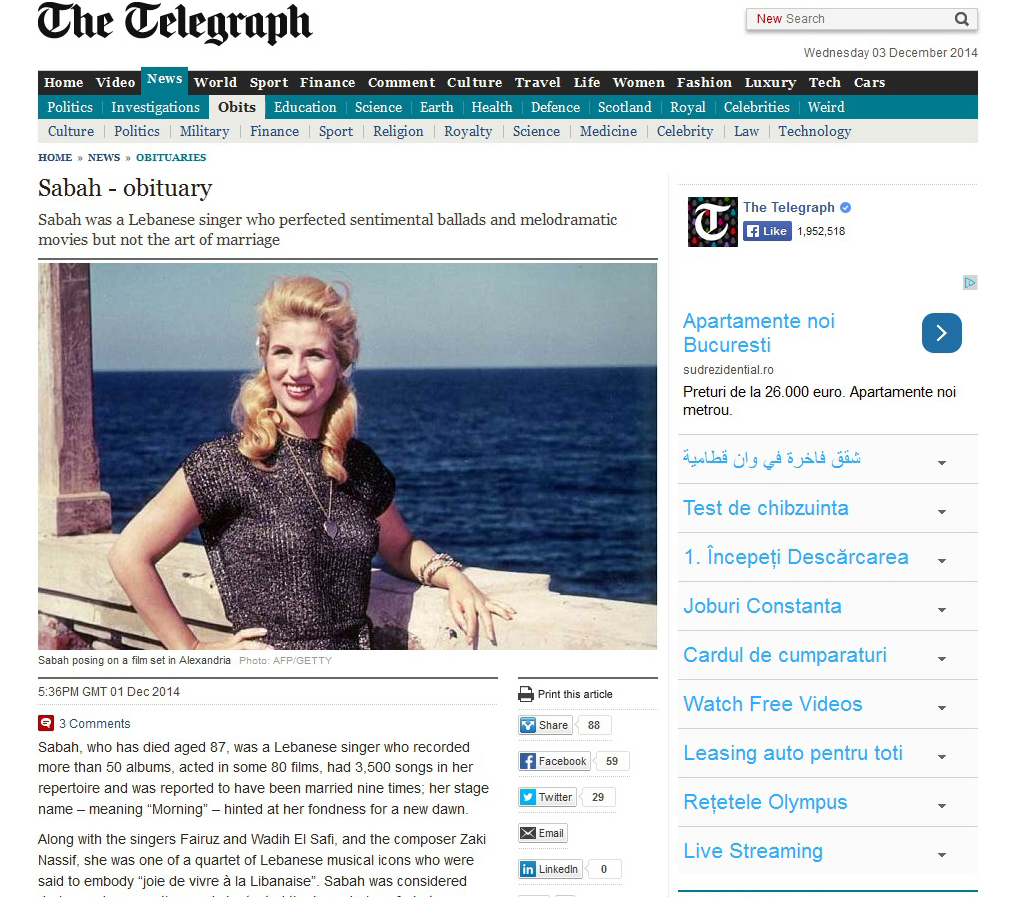
Task: Click into the New Search text field
Action: tap(848, 19)
